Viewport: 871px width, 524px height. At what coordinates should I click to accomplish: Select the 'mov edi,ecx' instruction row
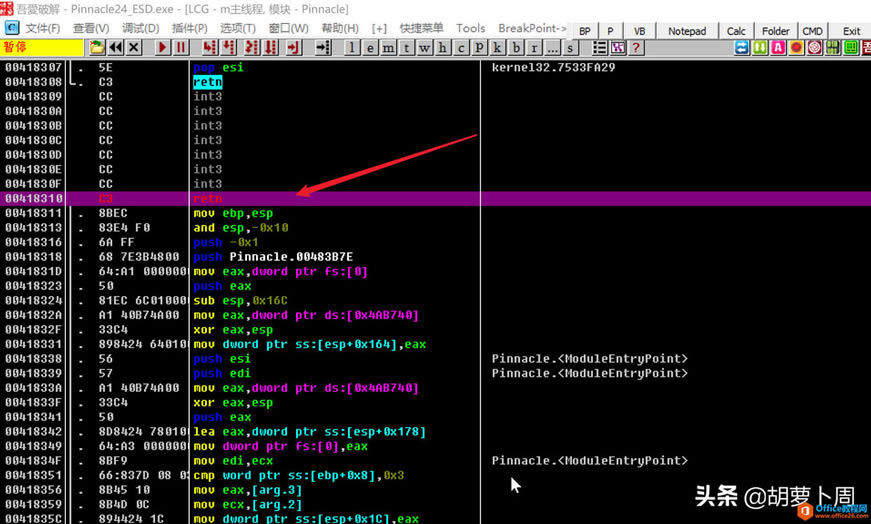(x=436, y=461)
